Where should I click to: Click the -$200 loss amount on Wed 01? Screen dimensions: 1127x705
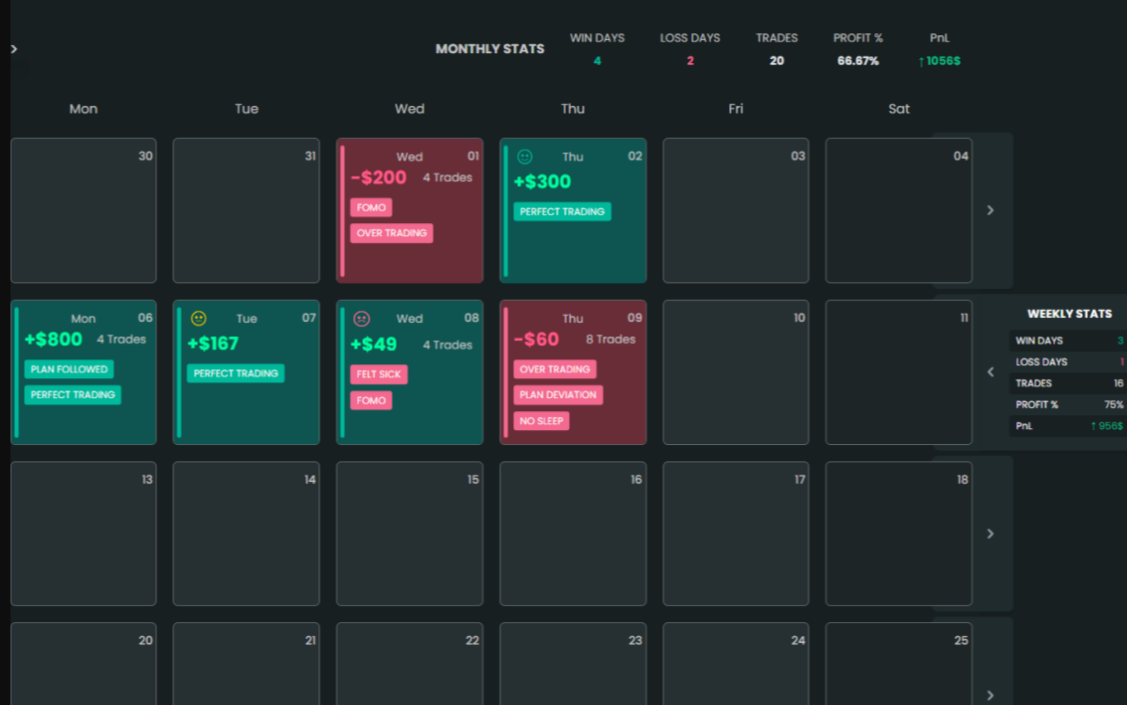click(x=378, y=178)
